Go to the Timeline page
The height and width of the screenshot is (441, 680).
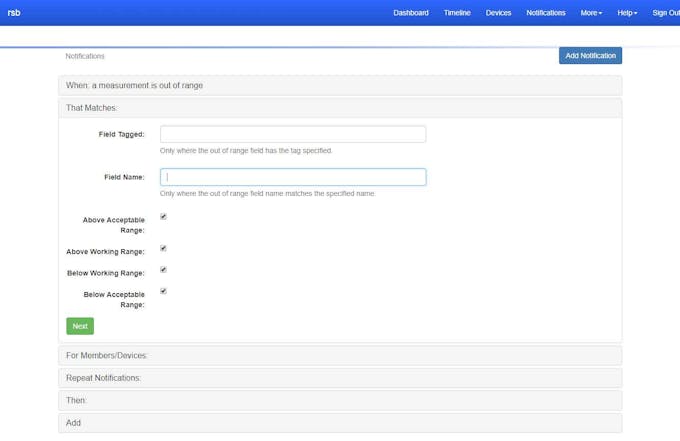tap(457, 13)
